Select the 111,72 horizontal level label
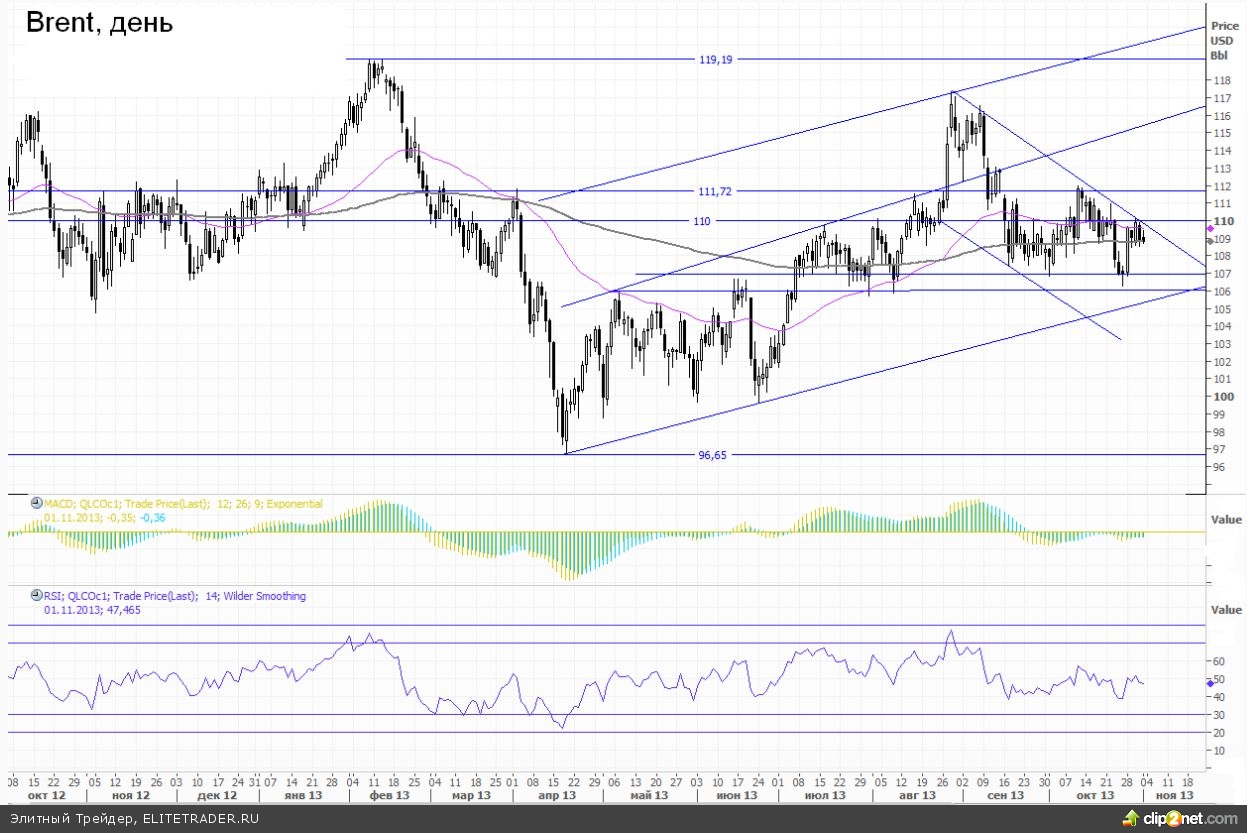 click(716, 191)
